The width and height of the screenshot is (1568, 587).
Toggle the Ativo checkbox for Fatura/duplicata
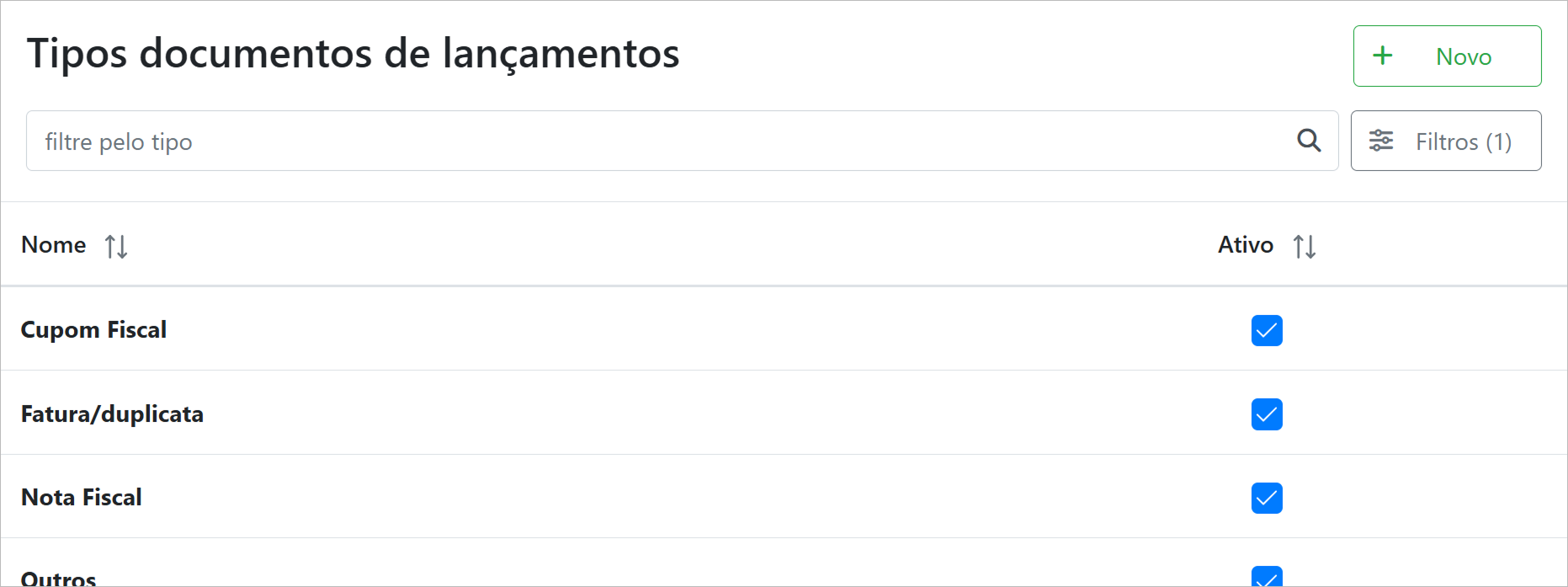click(x=1267, y=414)
